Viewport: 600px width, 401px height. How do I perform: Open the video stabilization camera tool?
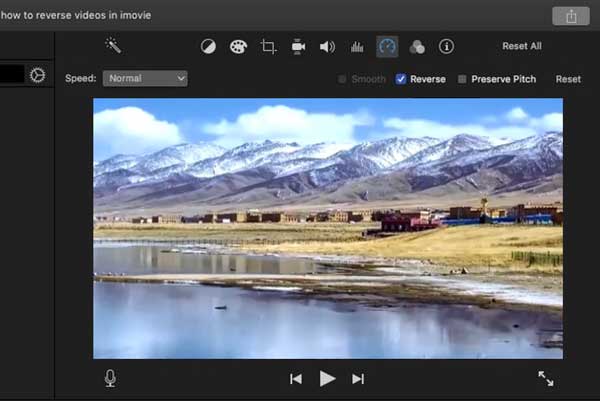[x=298, y=47]
